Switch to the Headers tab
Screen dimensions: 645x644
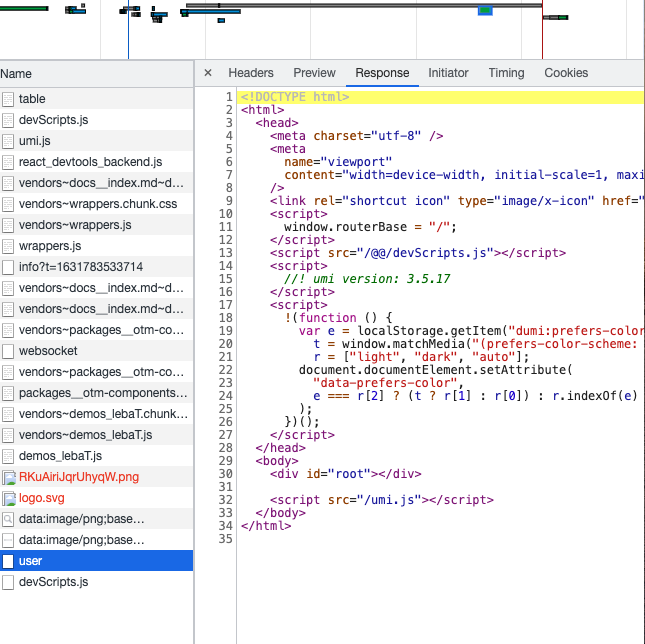coord(251,73)
